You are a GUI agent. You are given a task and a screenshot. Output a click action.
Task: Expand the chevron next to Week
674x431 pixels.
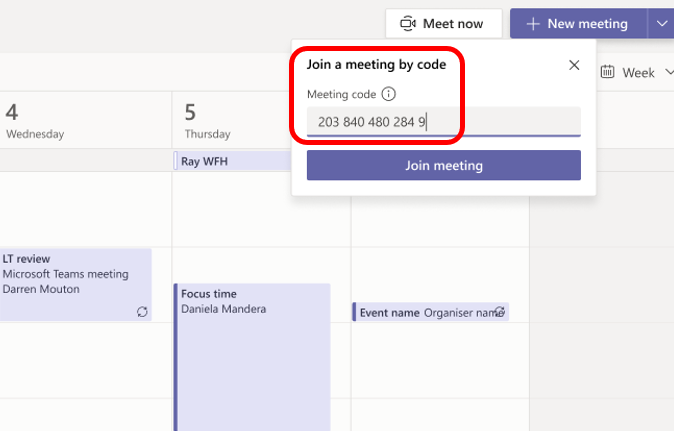pos(668,72)
